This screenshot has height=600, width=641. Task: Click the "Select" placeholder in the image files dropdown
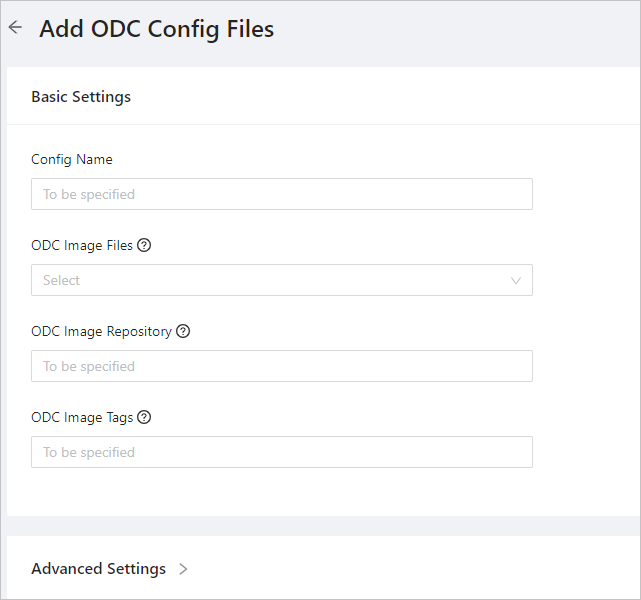pos(61,280)
